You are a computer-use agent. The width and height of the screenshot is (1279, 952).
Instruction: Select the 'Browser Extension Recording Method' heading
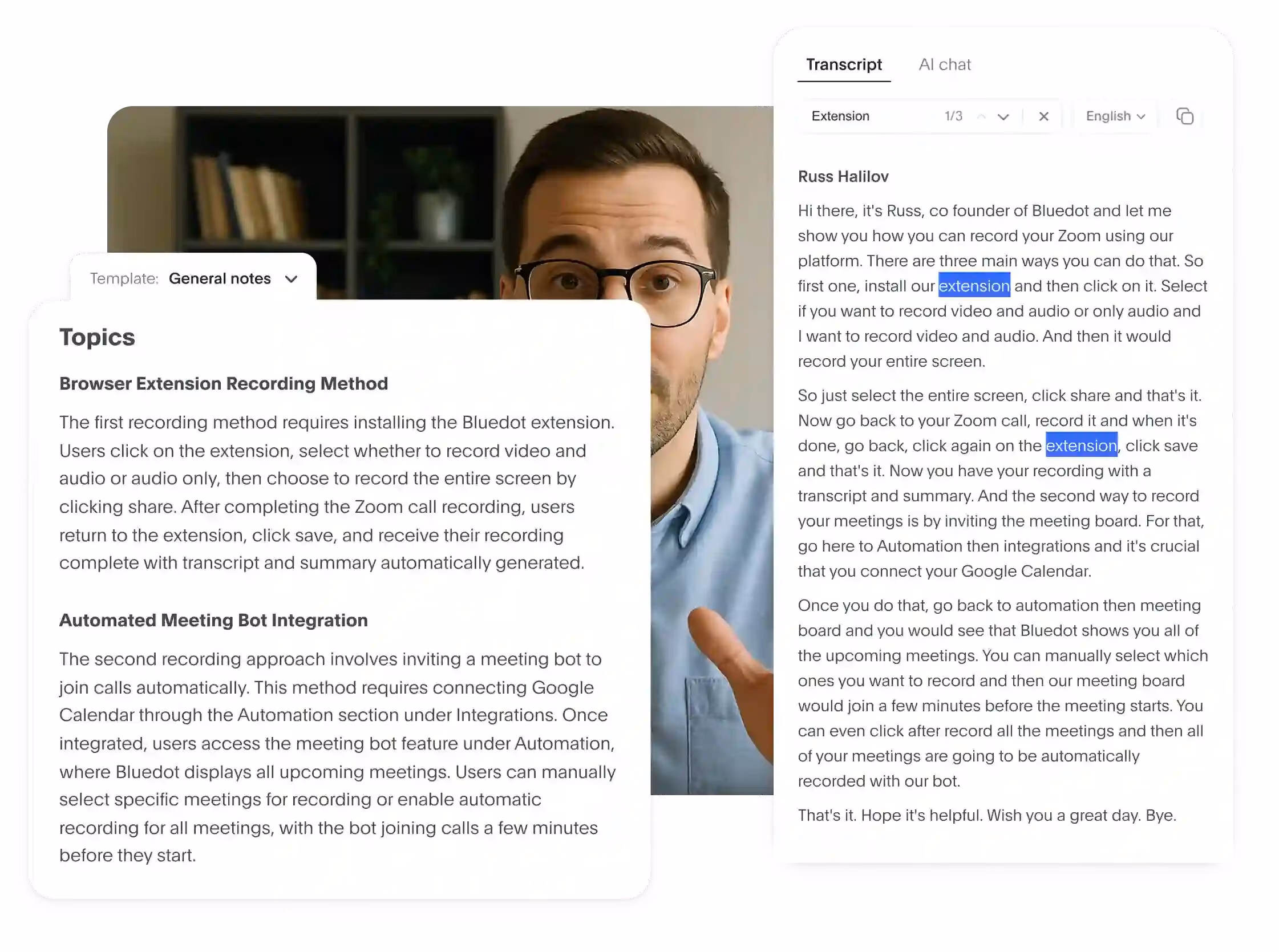coord(224,383)
